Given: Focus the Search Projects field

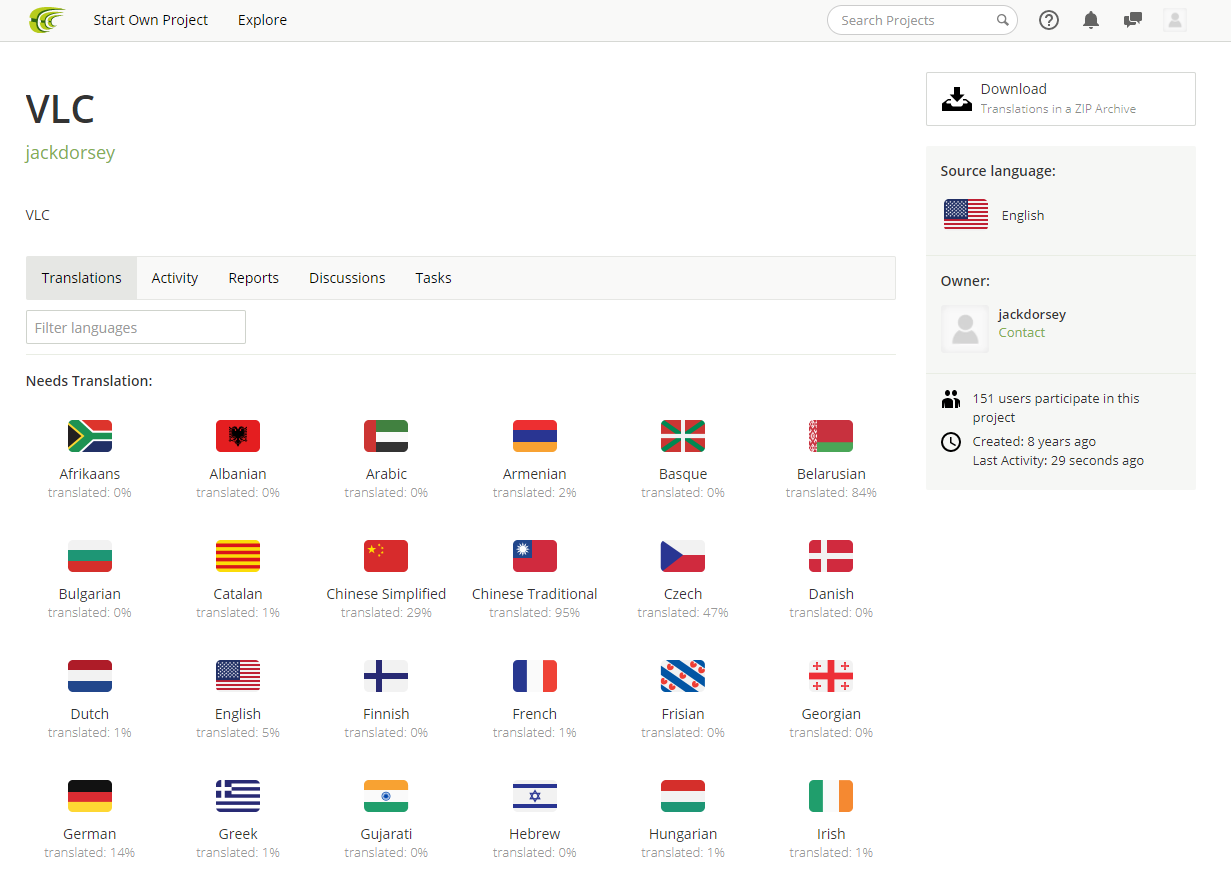Looking at the screenshot, I should pos(922,20).
